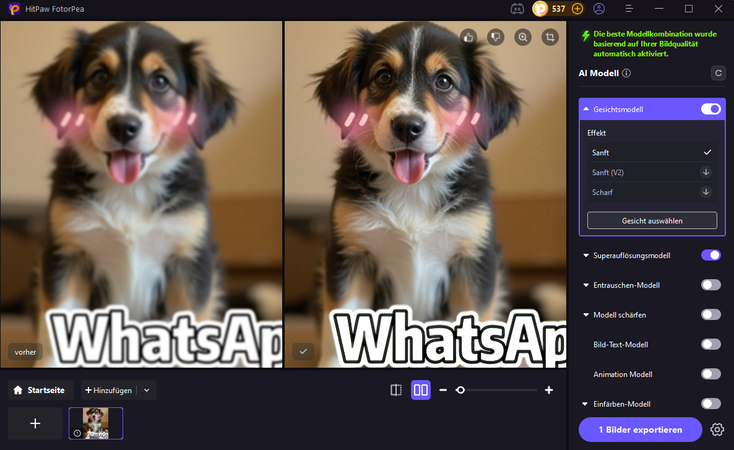The height and width of the screenshot is (450, 734).
Task: Click the coin credits icon
Action: (540, 9)
